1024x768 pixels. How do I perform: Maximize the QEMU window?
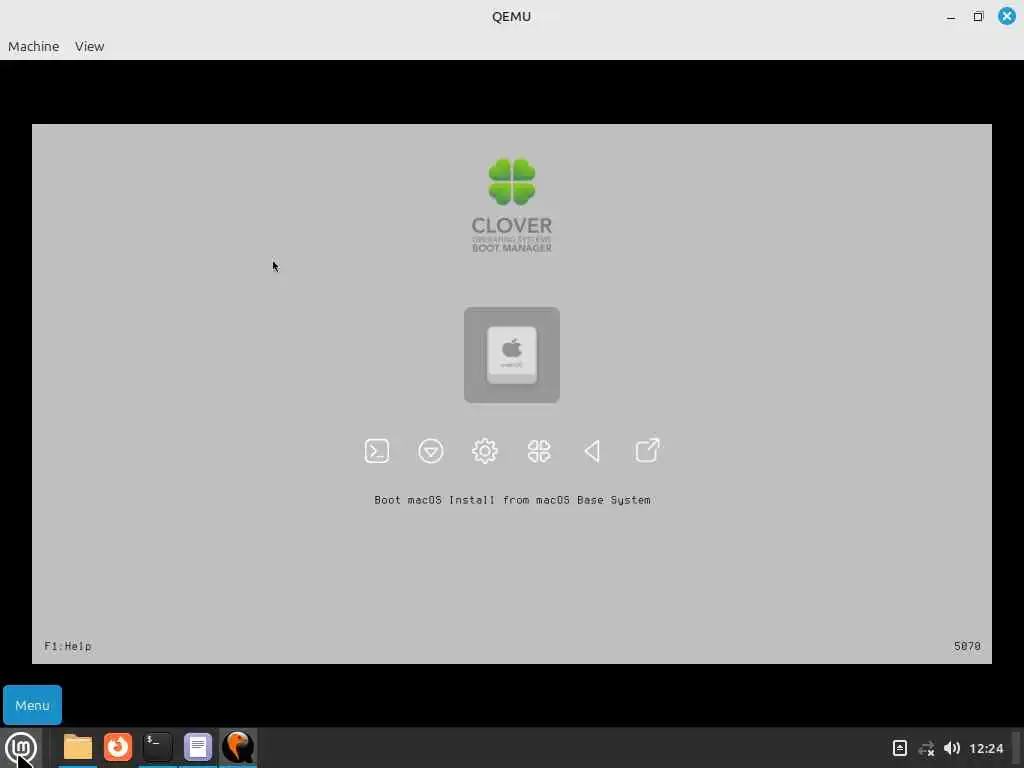[x=978, y=16]
